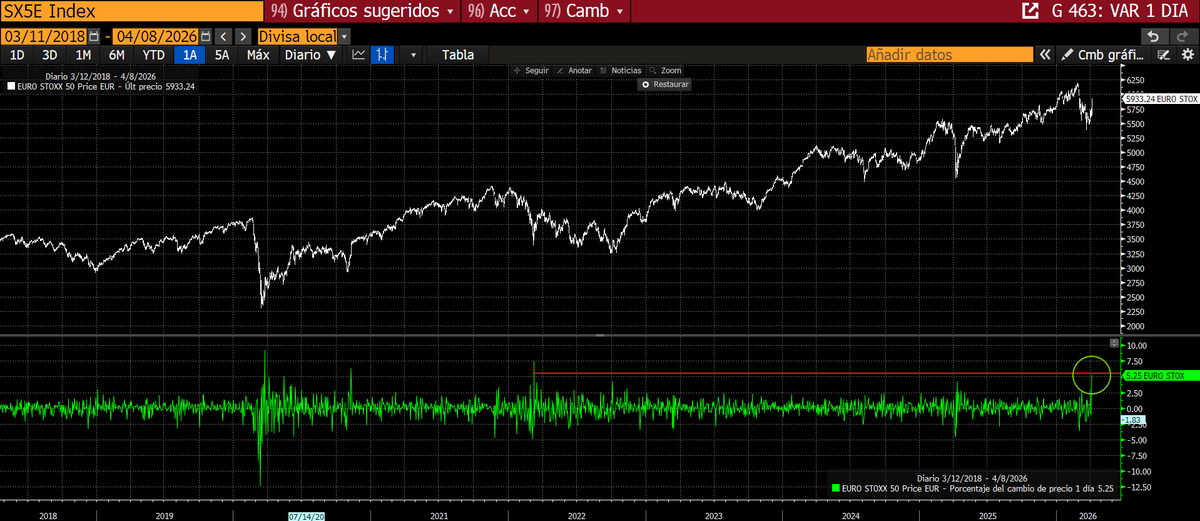Click the Restaurar button
The width and height of the screenshot is (1200, 521).
[x=665, y=85]
